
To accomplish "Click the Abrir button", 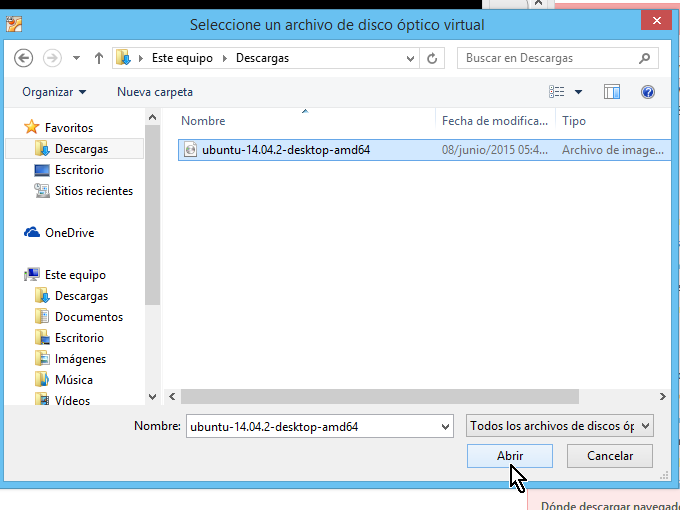I will 510,456.
